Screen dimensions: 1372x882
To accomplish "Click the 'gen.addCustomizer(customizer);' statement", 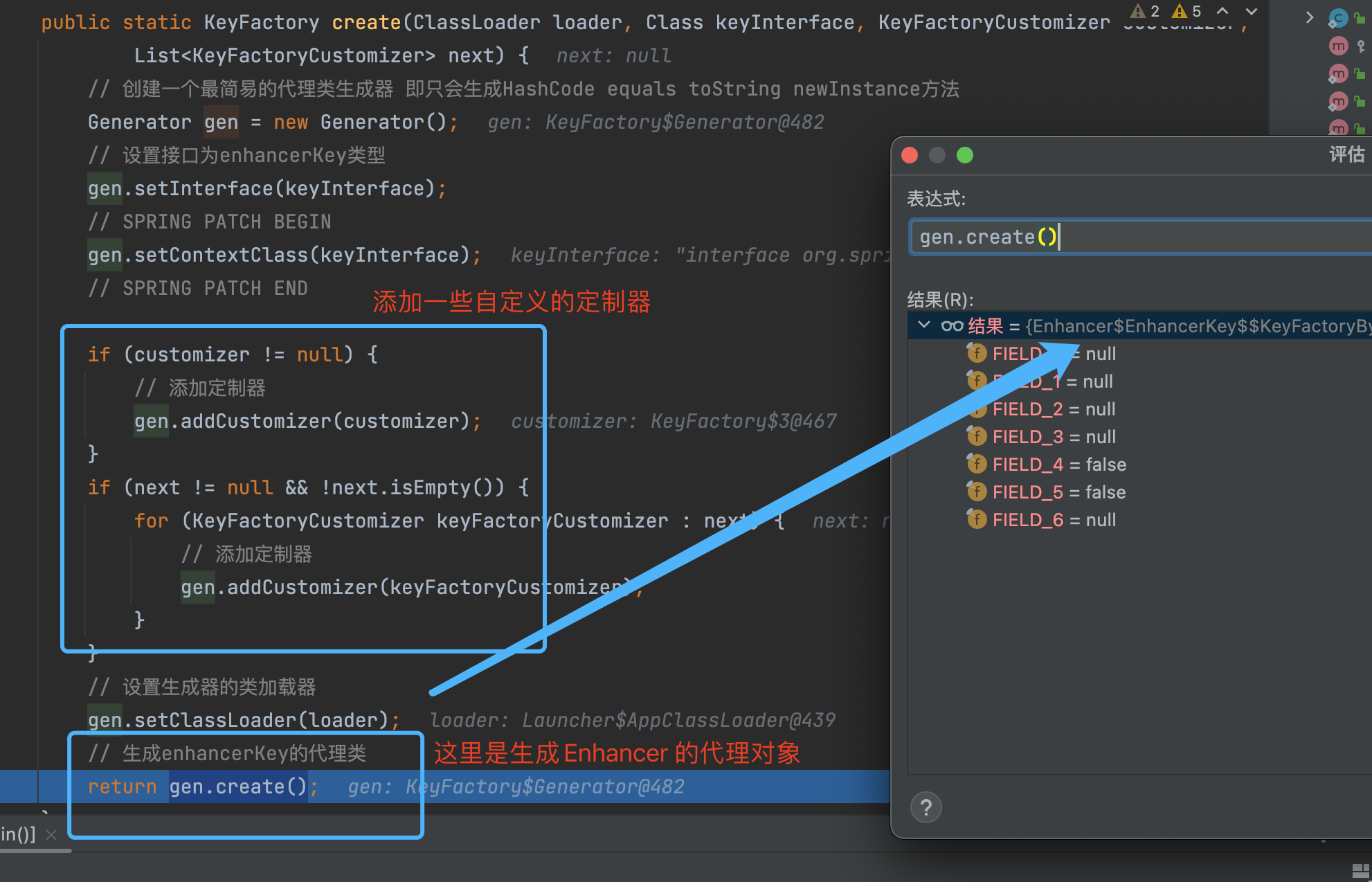I will tap(307, 422).
